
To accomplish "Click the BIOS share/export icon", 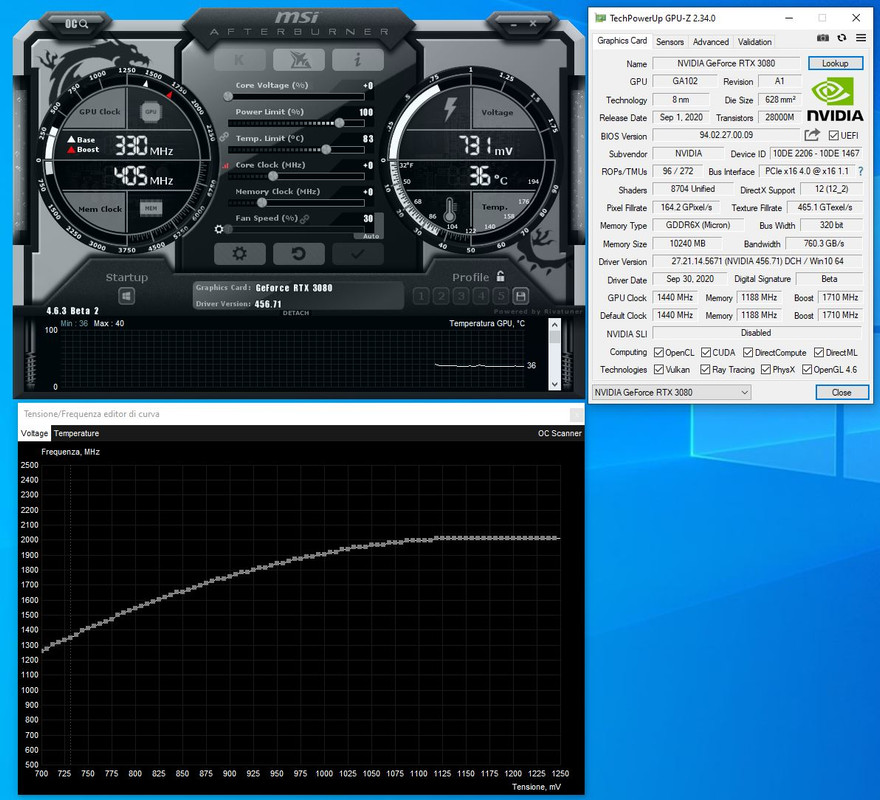I will click(x=812, y=135).
